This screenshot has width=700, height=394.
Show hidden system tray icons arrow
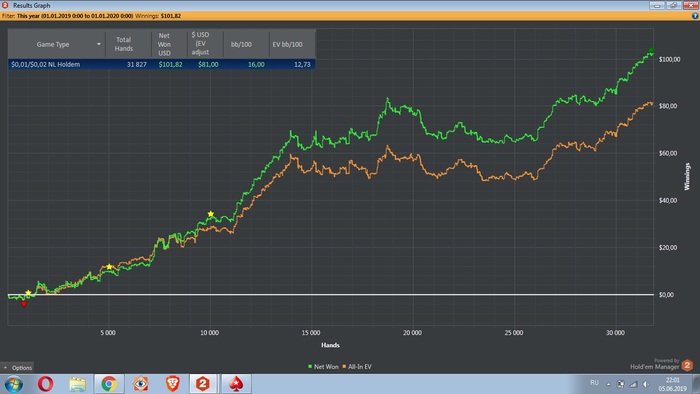(x=608, y=384)
